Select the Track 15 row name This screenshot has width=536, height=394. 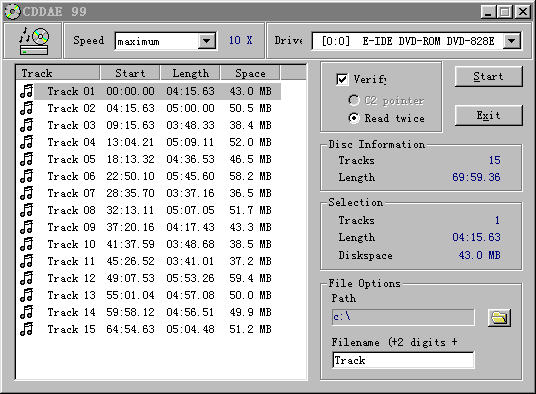click(x=71, y=329)
